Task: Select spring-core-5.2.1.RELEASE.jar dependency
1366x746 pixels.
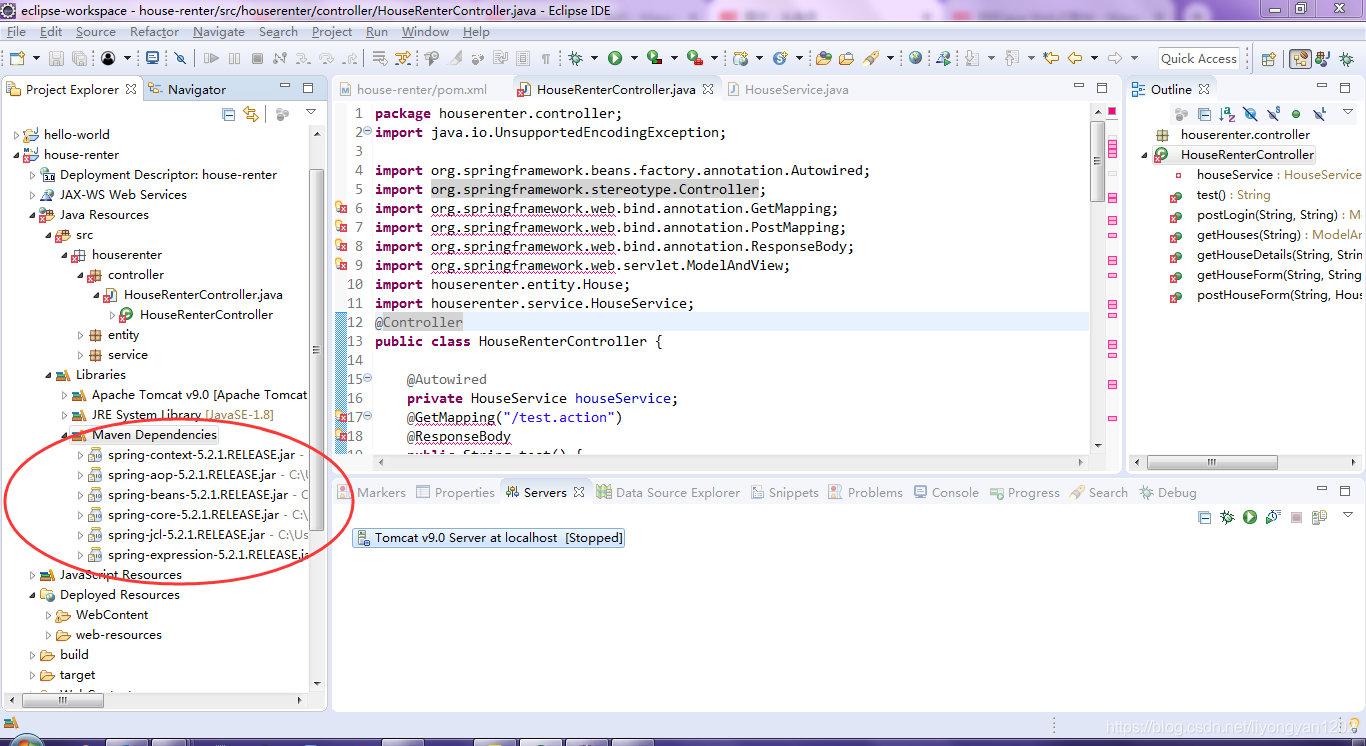Action: pos(193,515)
